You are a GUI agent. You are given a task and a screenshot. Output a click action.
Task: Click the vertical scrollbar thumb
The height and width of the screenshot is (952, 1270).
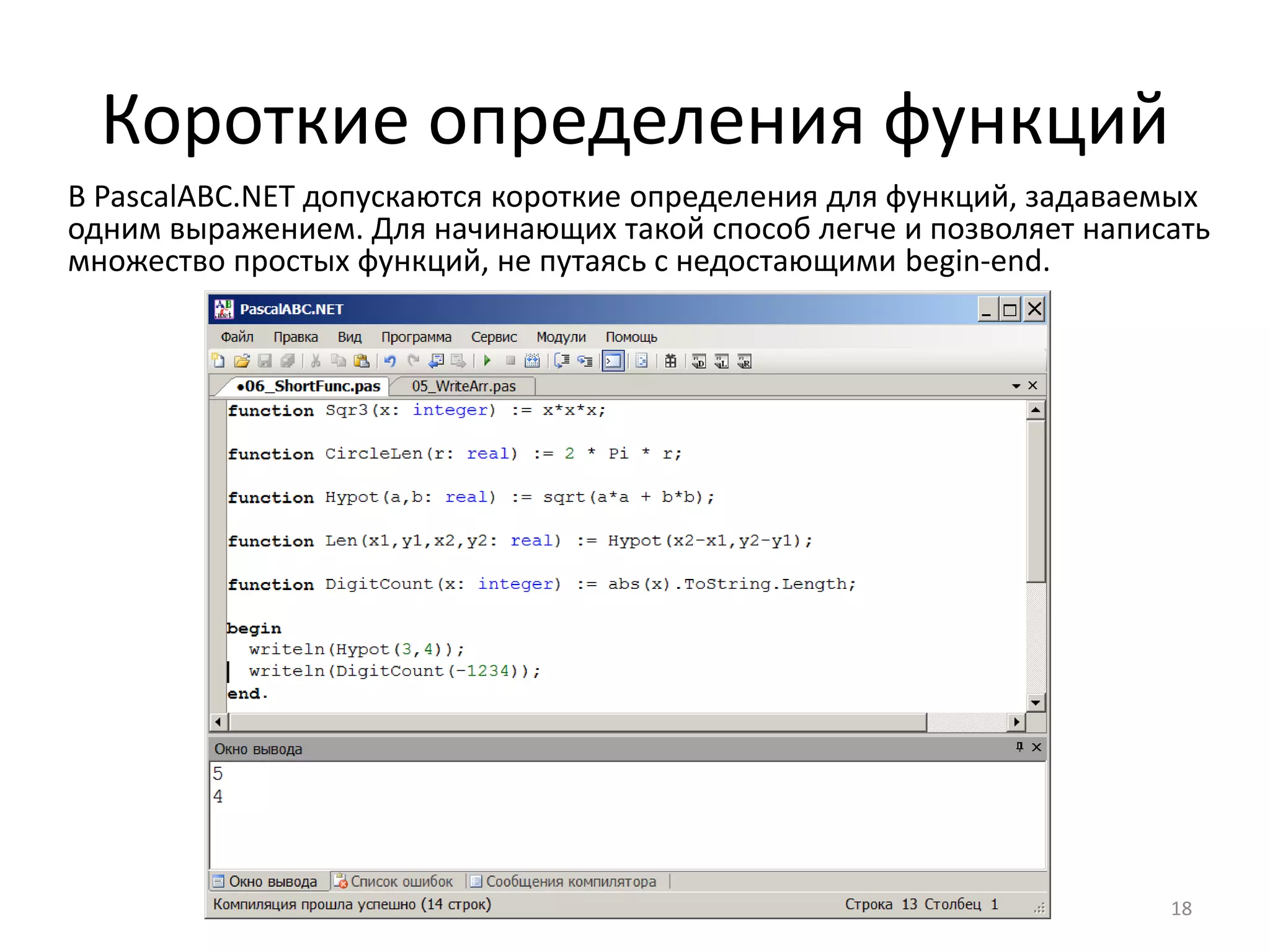(x=1036, y=501)
